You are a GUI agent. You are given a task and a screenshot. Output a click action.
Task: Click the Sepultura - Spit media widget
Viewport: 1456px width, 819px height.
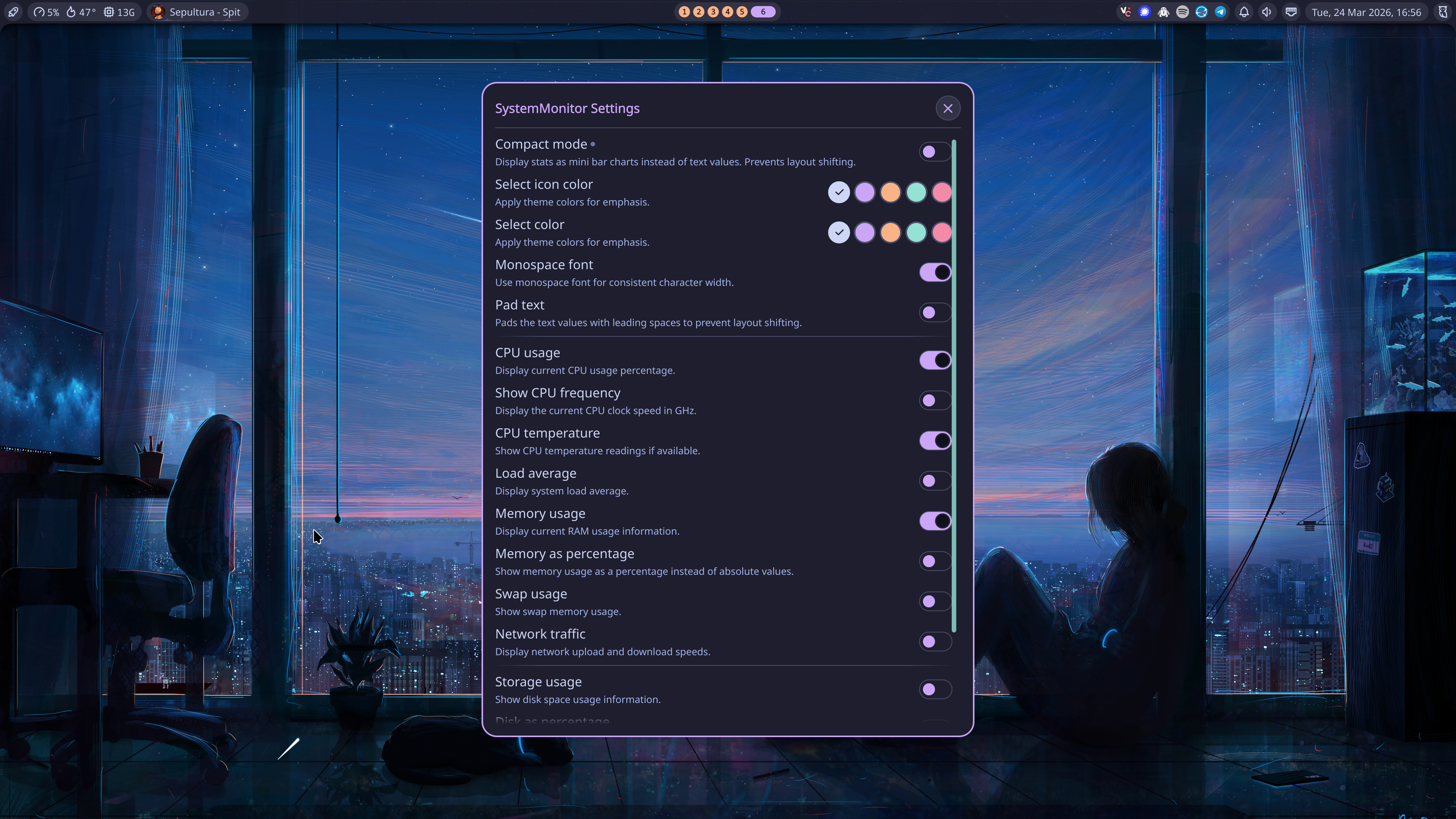tap(197, 12)
